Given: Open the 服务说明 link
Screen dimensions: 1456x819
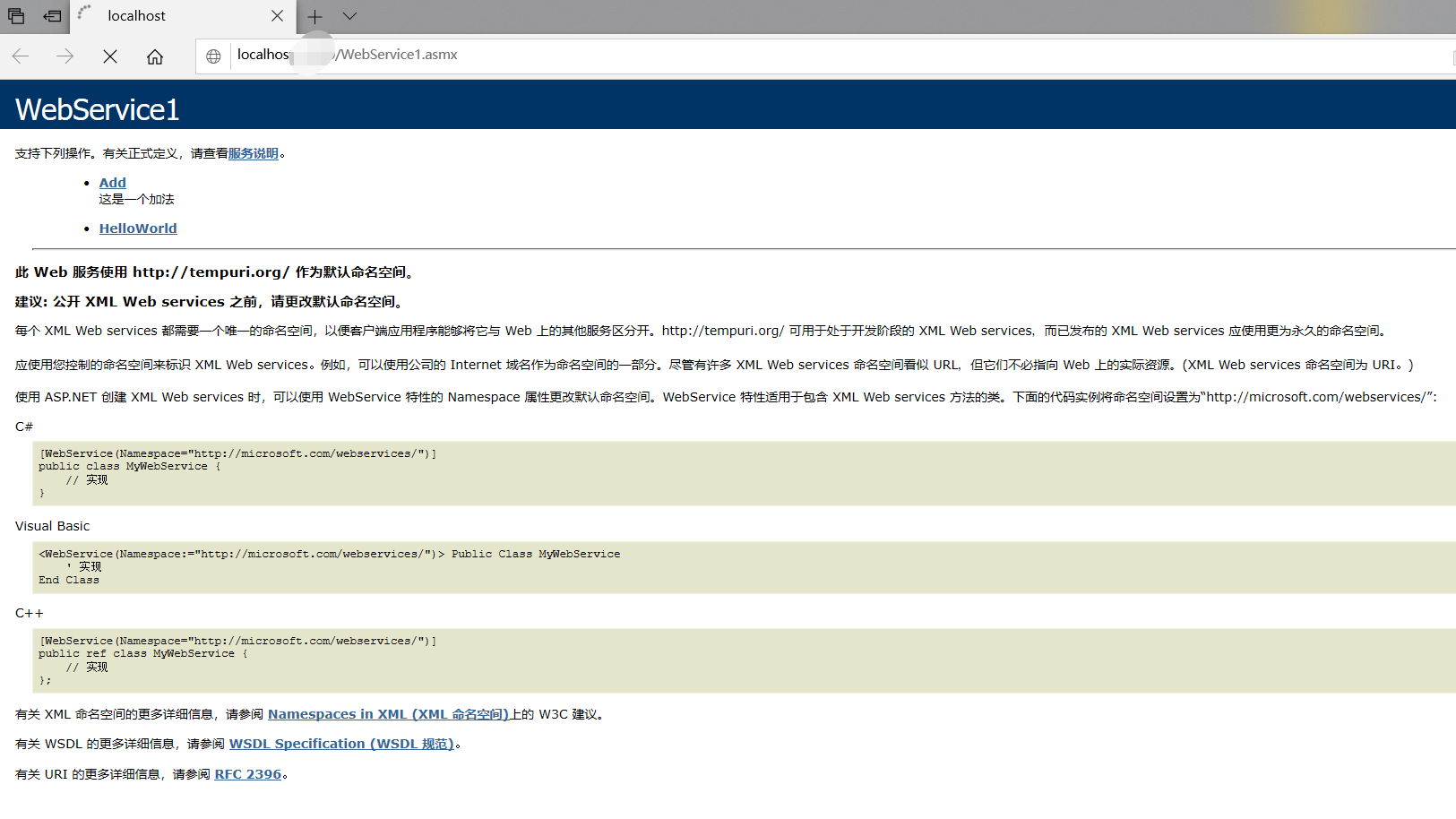Looking at the screenshot, I should [x=253, y=153].
